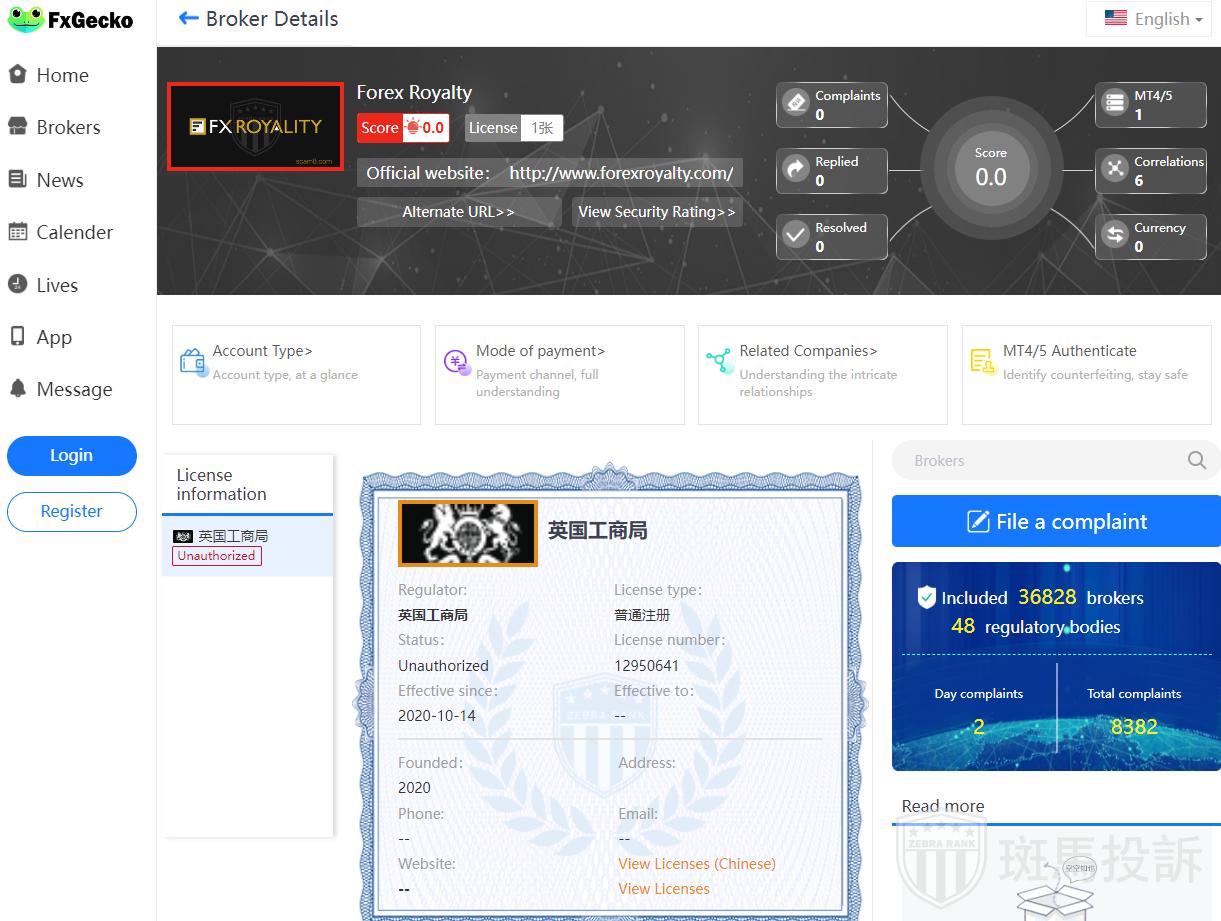
Task: Go to News in the sidebar
Action: point(59,180)
